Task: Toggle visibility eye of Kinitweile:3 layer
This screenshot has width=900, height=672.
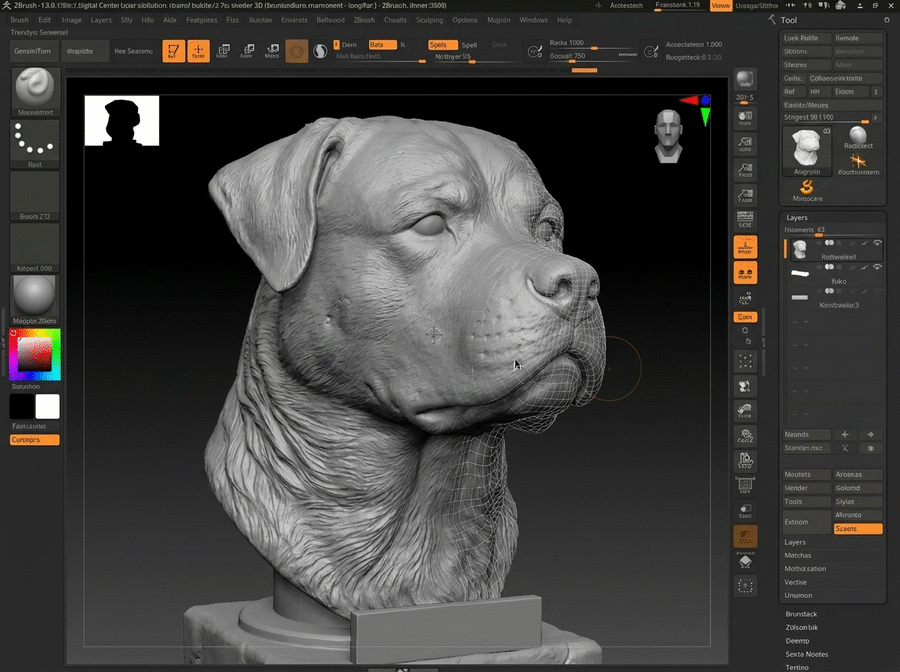Action: tap(877, 292)
